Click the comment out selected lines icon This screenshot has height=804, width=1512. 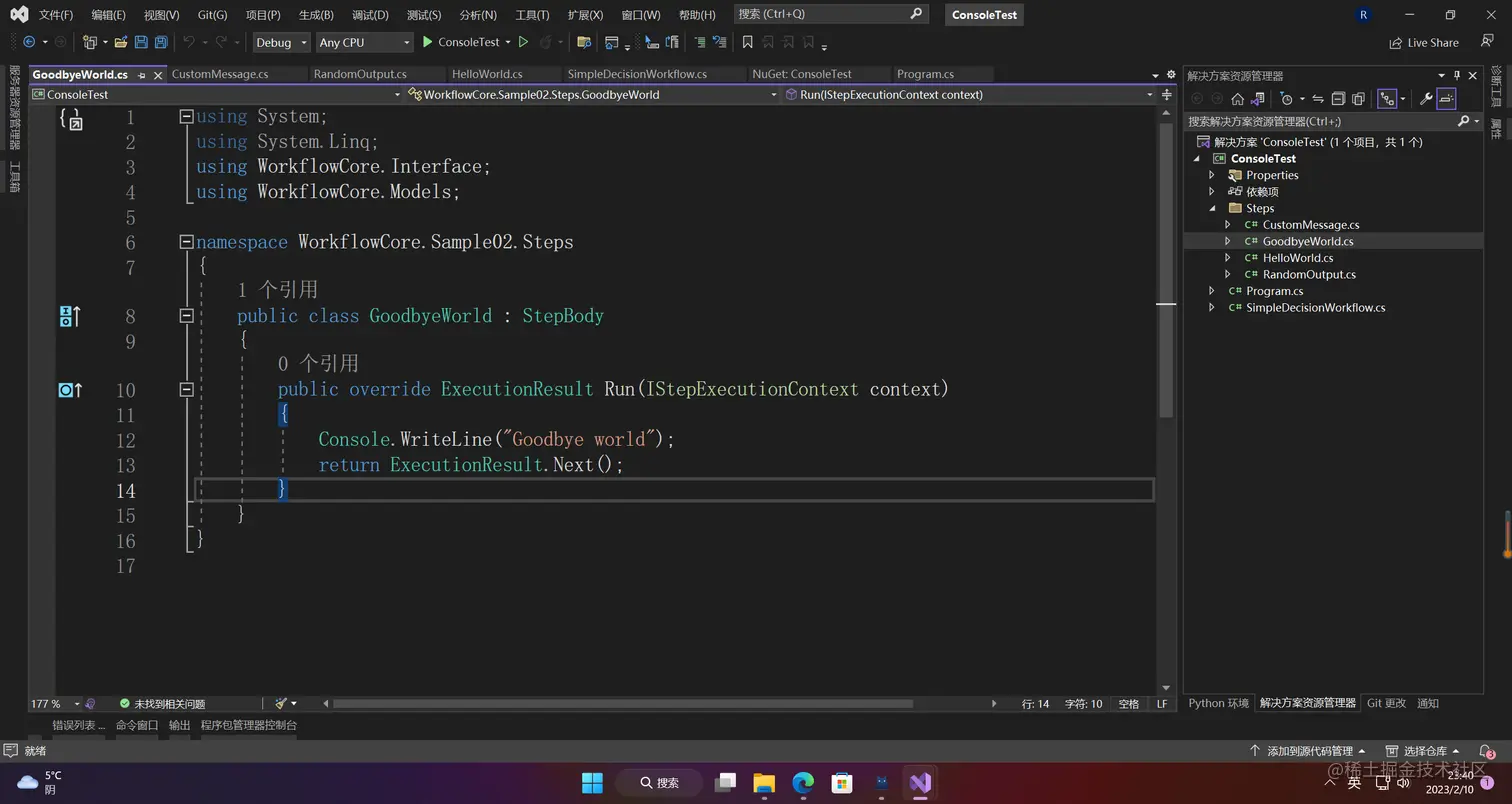[x=699, y=42]
